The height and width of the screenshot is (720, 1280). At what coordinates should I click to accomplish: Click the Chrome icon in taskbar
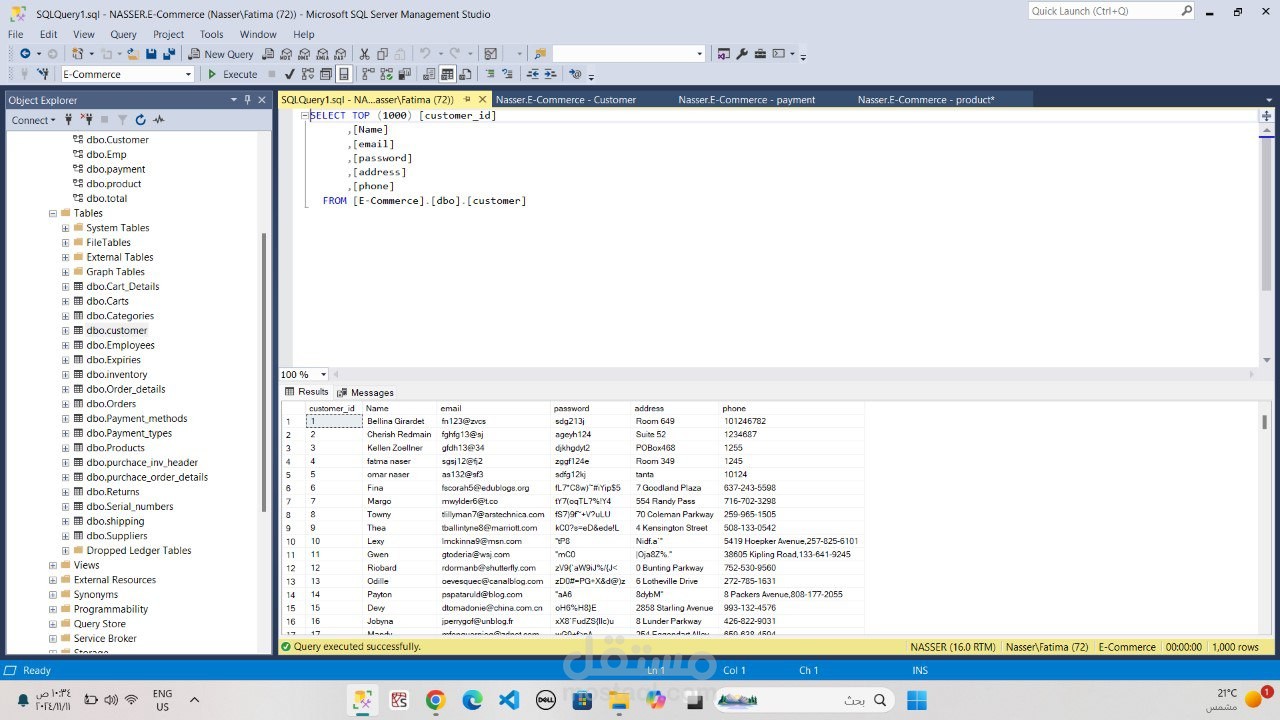tap(435, 700)
